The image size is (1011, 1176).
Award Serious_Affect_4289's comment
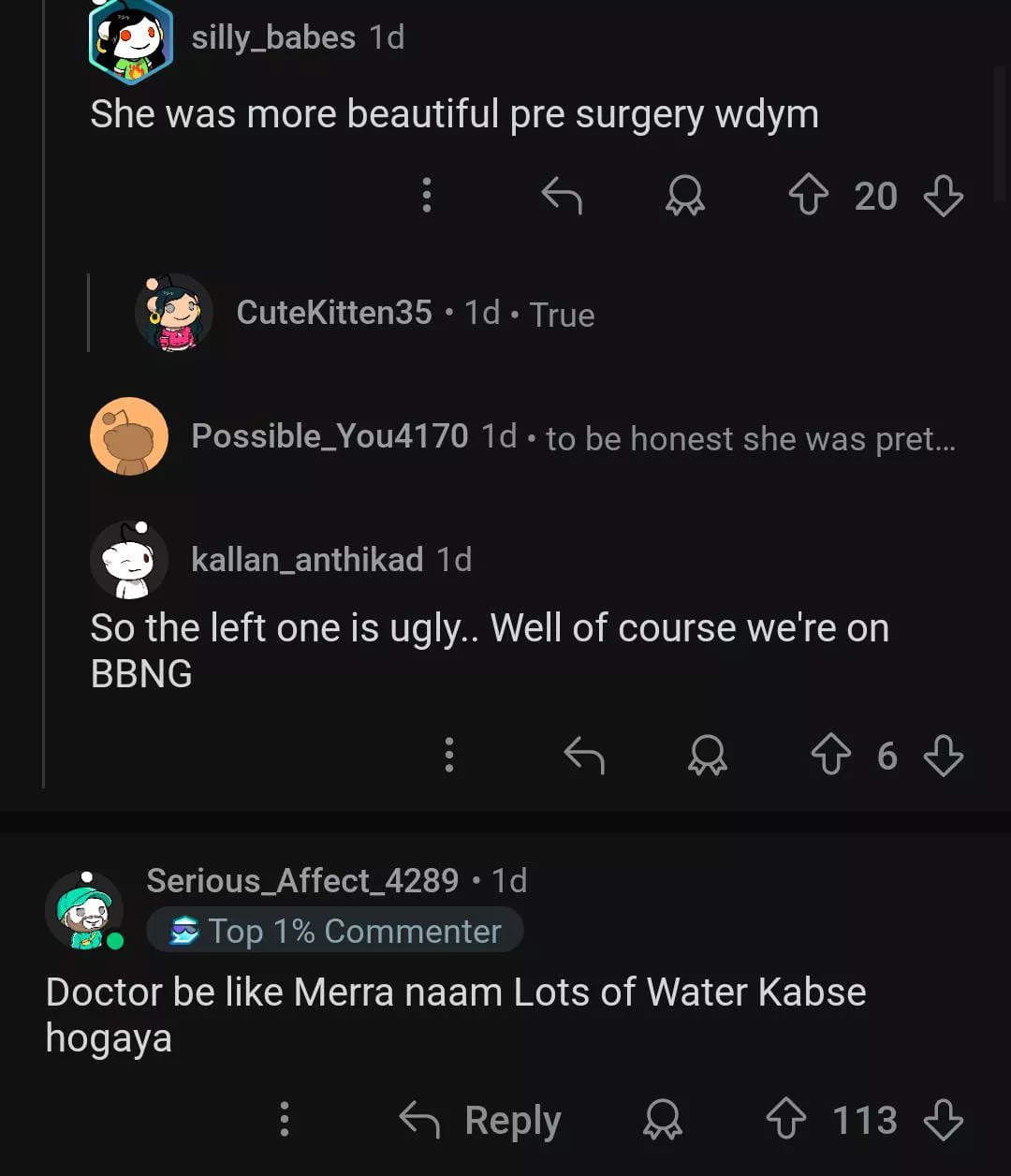click(663, 1120)
